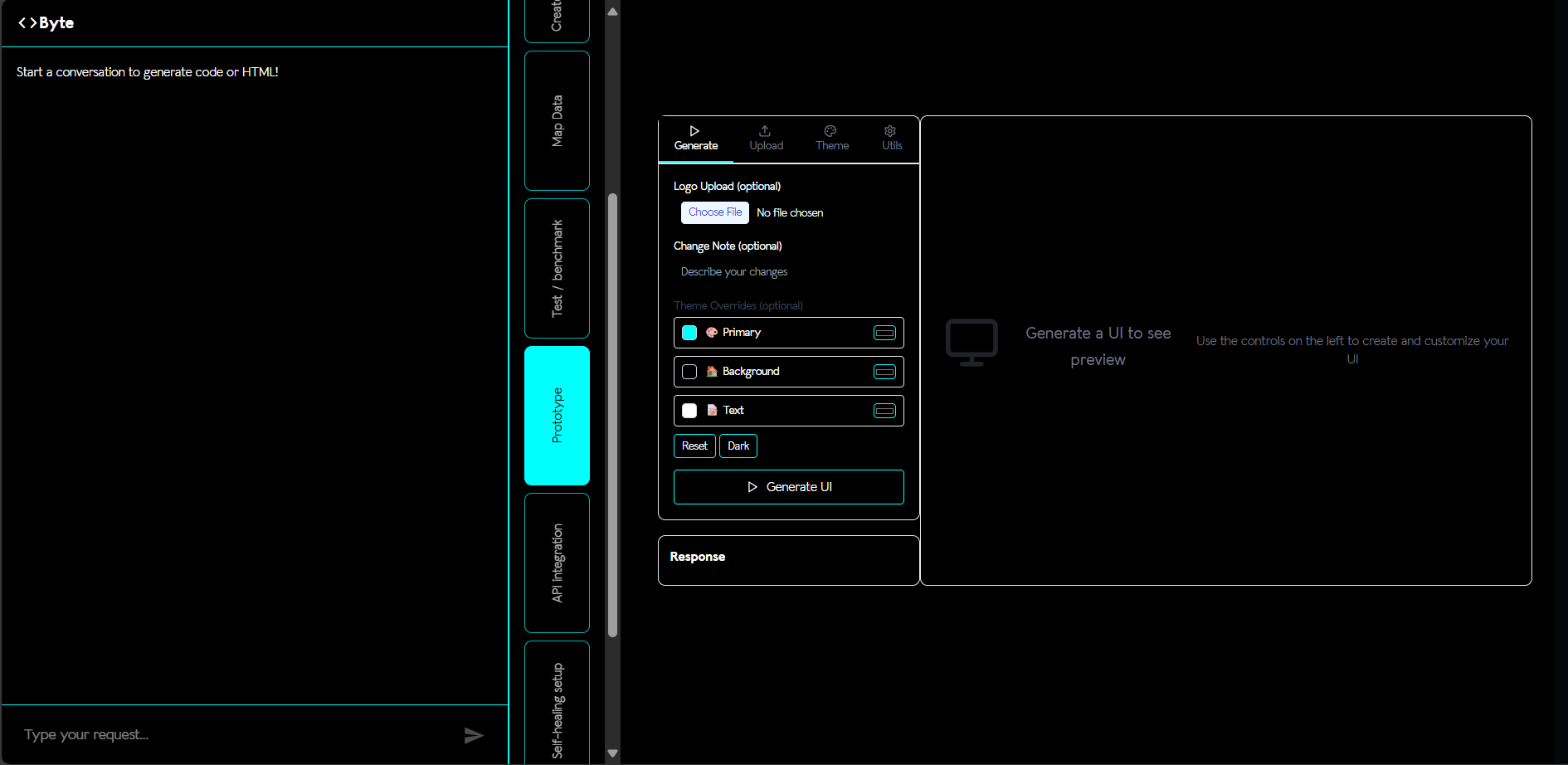
Task: Click the Background row's keyboard input icon
Action: click(x=884, y=372)
